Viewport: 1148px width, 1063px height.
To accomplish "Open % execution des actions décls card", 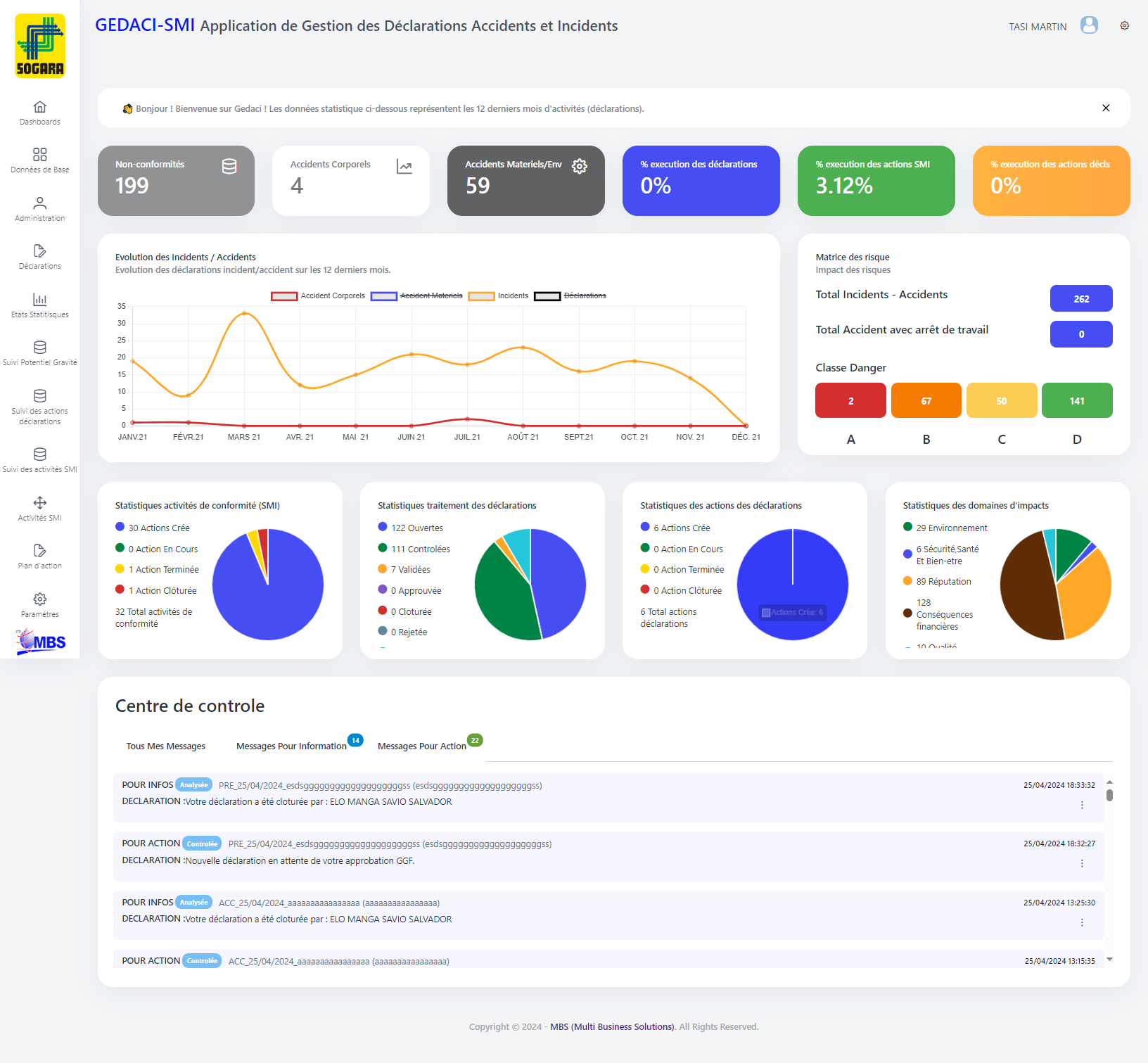I will point(1052,181).
